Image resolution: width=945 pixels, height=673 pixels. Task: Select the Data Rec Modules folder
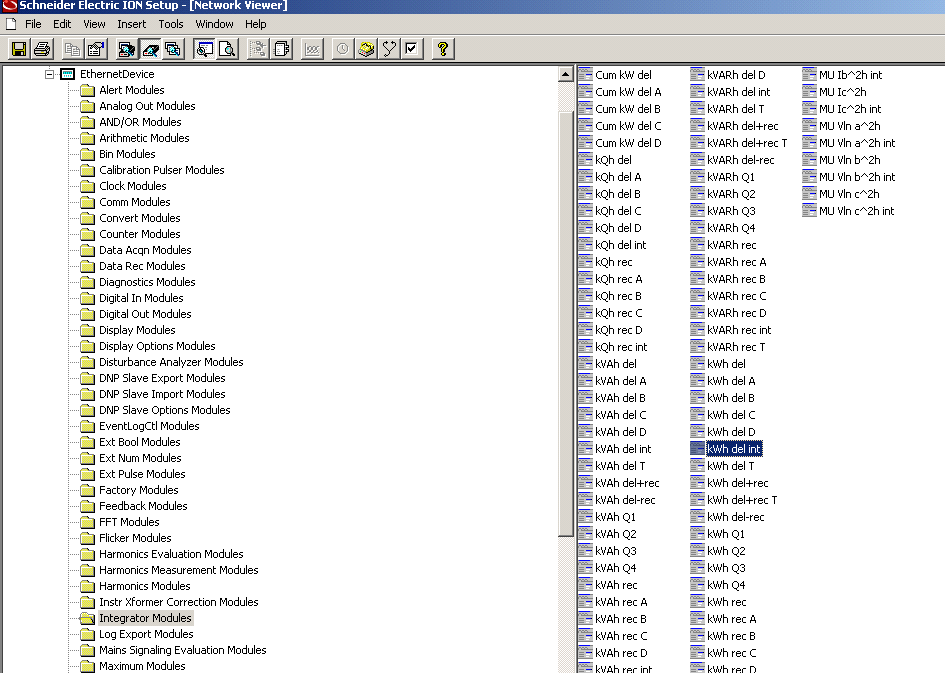point(142,266)
